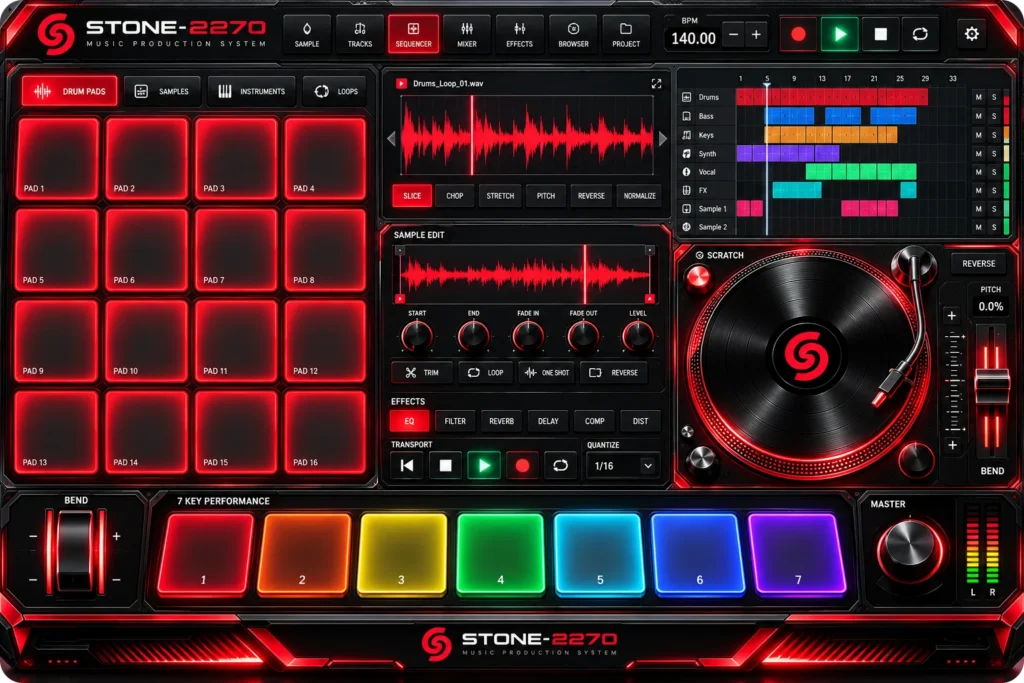Start playback with the top green play button

point(840,34)
